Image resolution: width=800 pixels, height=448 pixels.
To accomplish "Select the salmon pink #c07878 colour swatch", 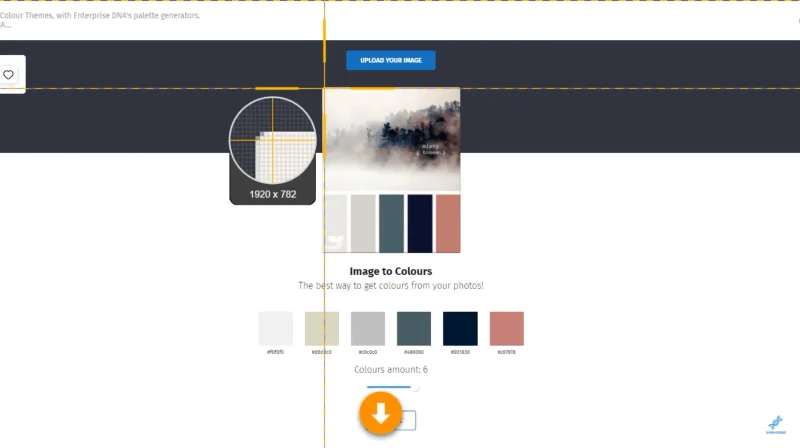I will (507, 329).
